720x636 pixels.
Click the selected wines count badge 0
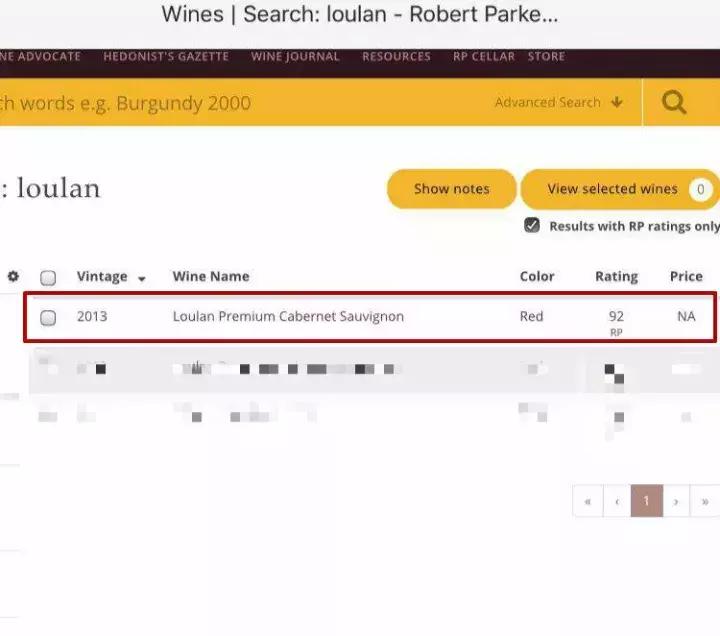point(700,189)
